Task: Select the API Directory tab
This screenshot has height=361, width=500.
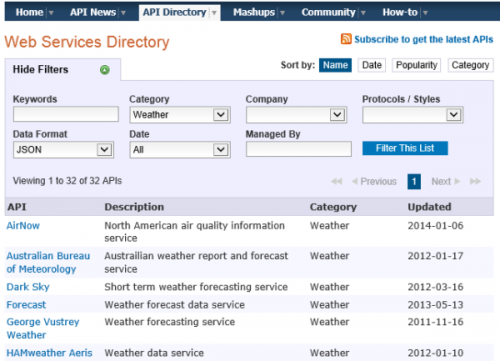Action: tap(175, 12)
